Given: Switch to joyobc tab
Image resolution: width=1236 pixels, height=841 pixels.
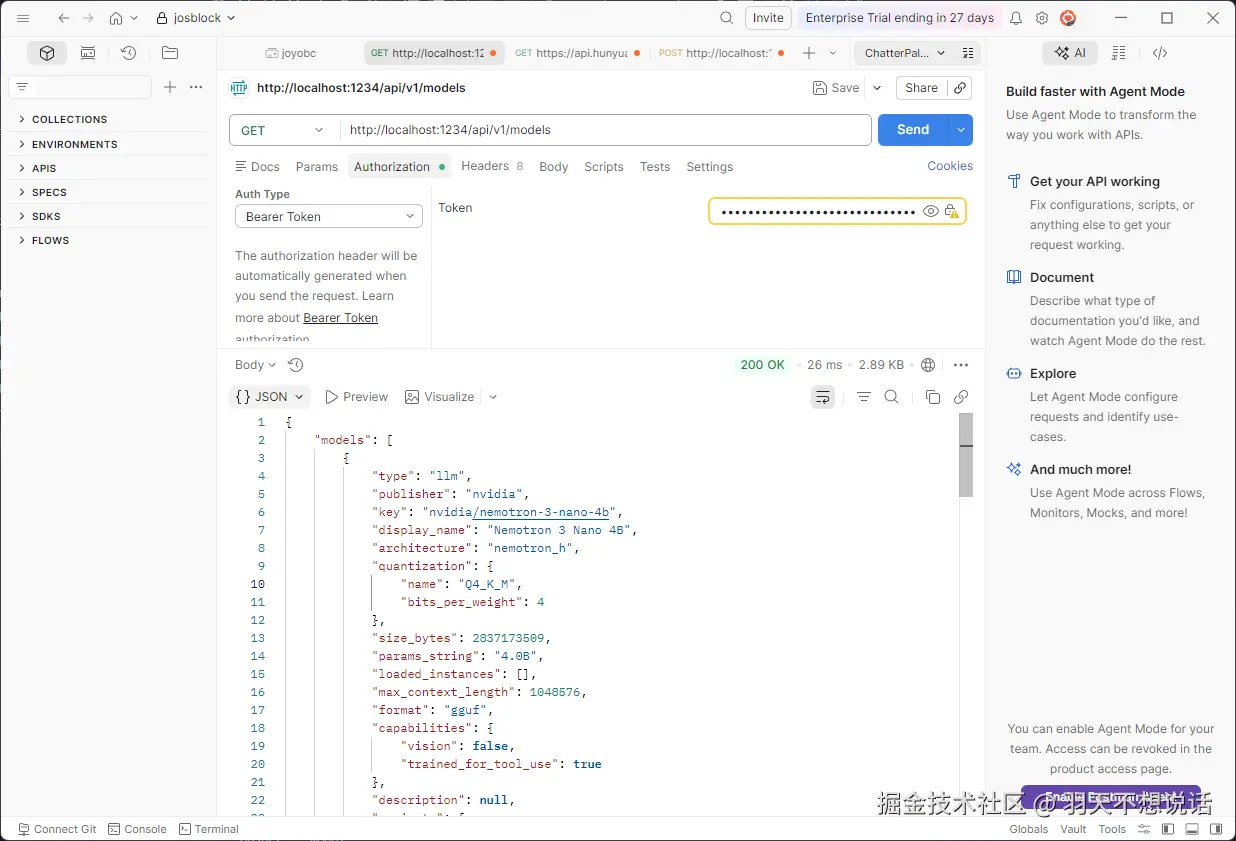Looking at the screenshot, I should (290, 53).
